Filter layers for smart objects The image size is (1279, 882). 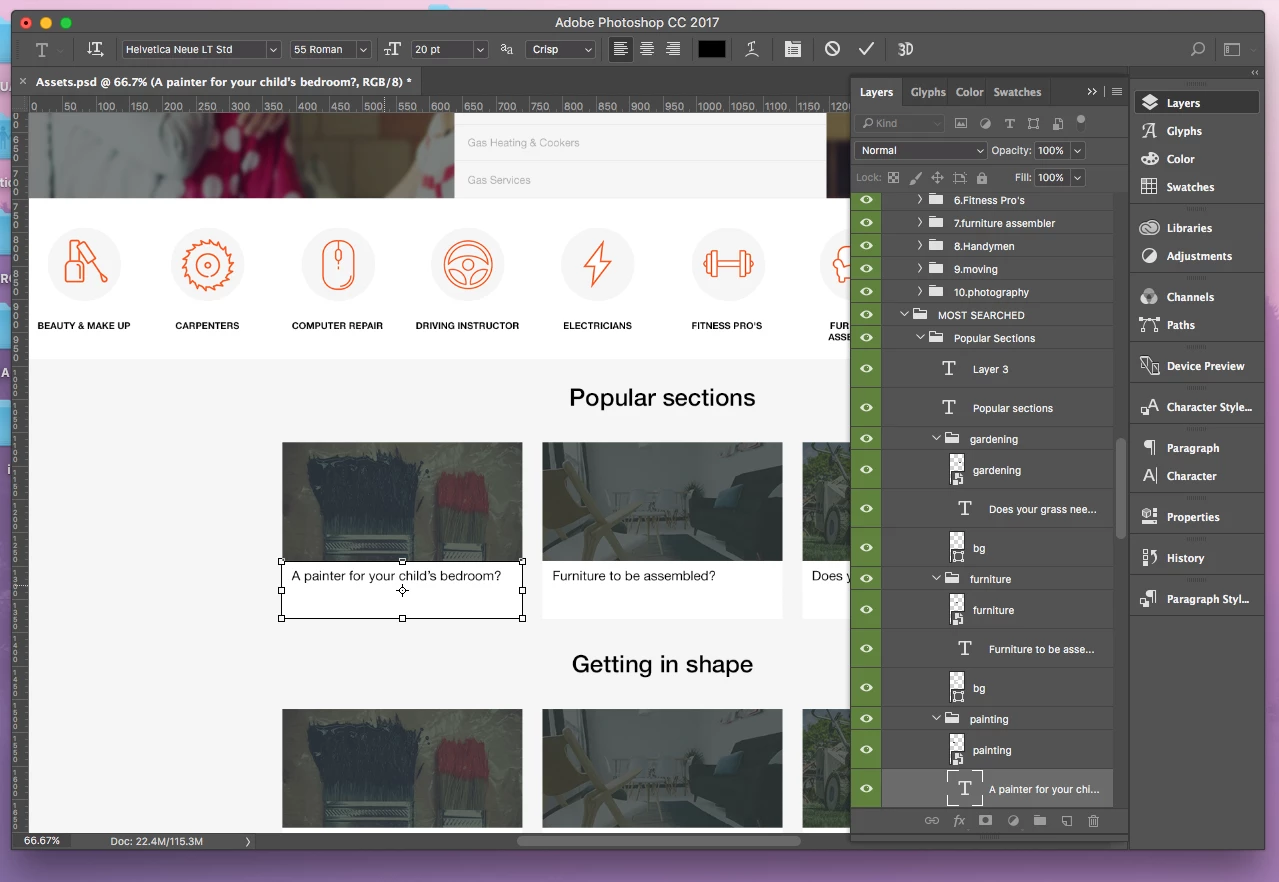pos(1057,123)
